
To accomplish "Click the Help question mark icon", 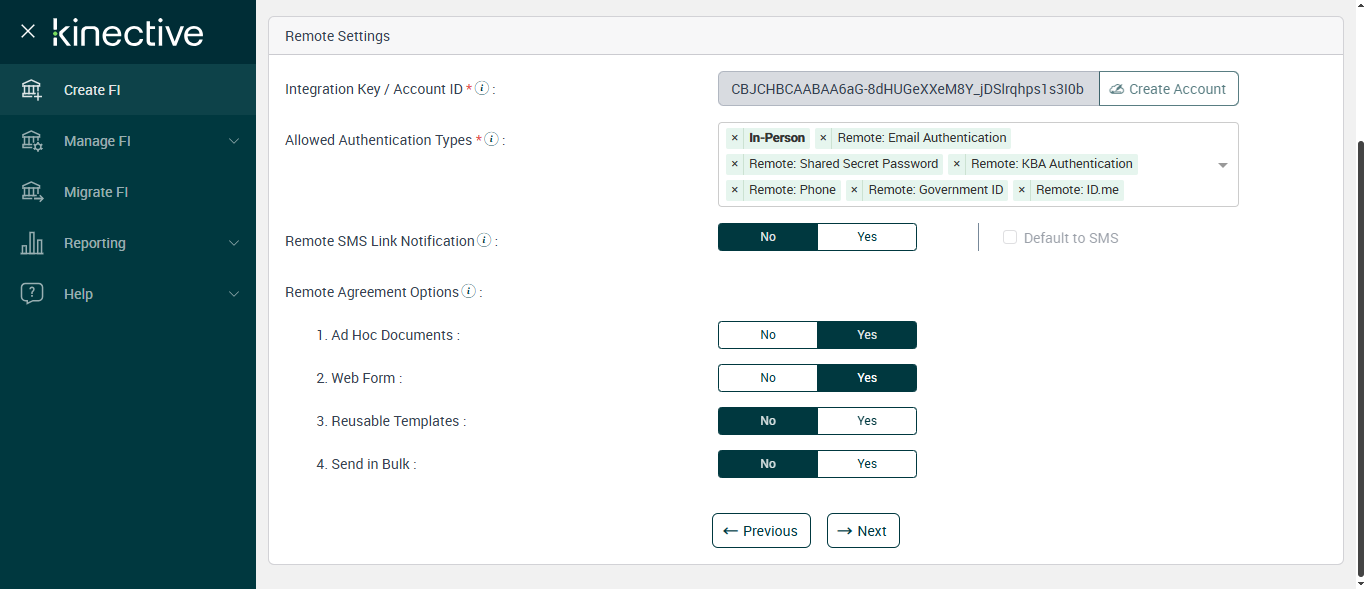I will tap(32, 294).
